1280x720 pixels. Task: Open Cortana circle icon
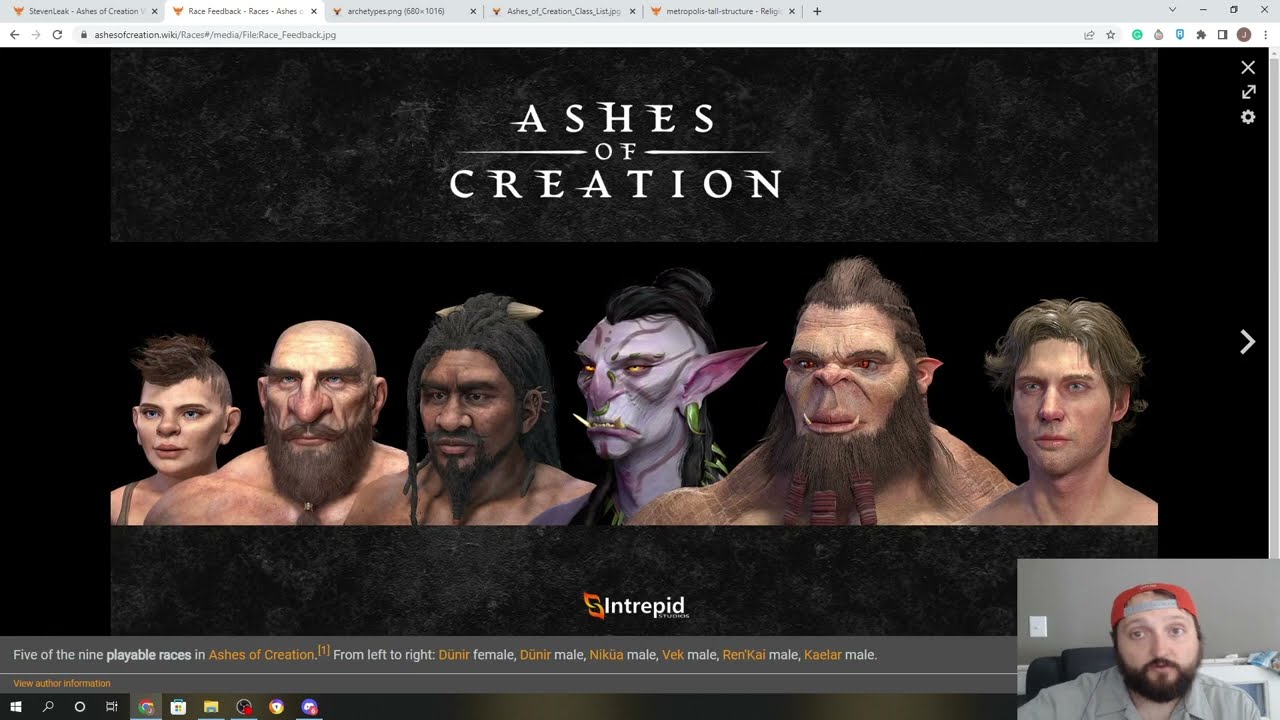point(80,707)
